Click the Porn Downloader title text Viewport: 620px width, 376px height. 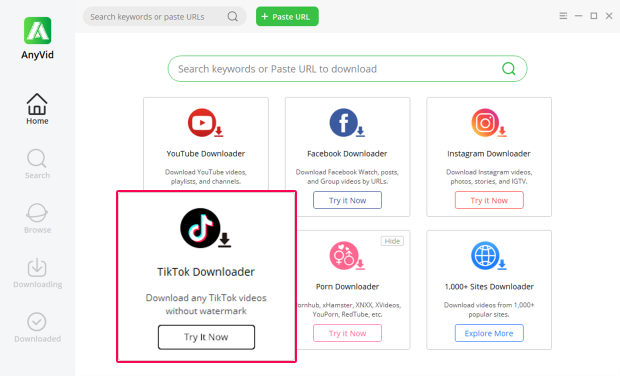pos(347,287)
